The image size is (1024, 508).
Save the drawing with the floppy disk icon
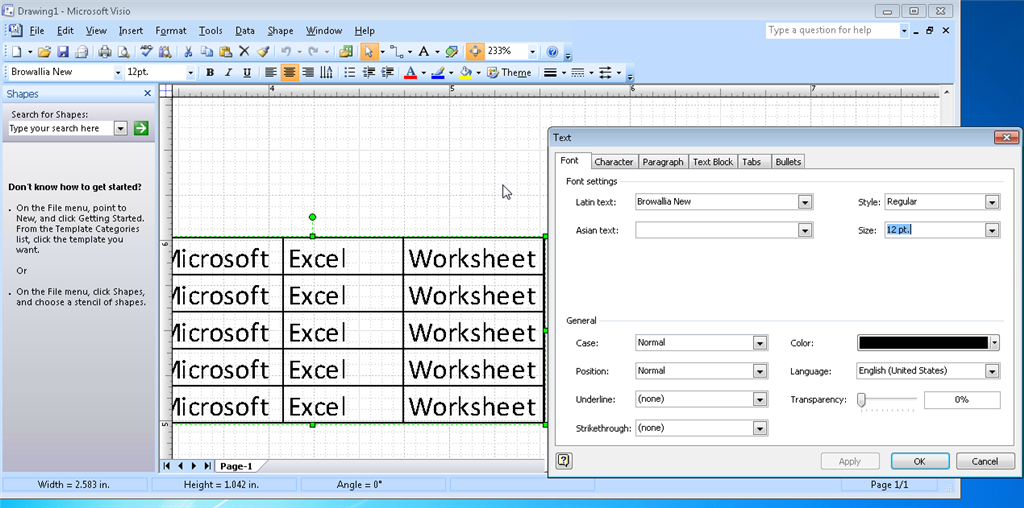pyautogui.click(x=63, y=52)
